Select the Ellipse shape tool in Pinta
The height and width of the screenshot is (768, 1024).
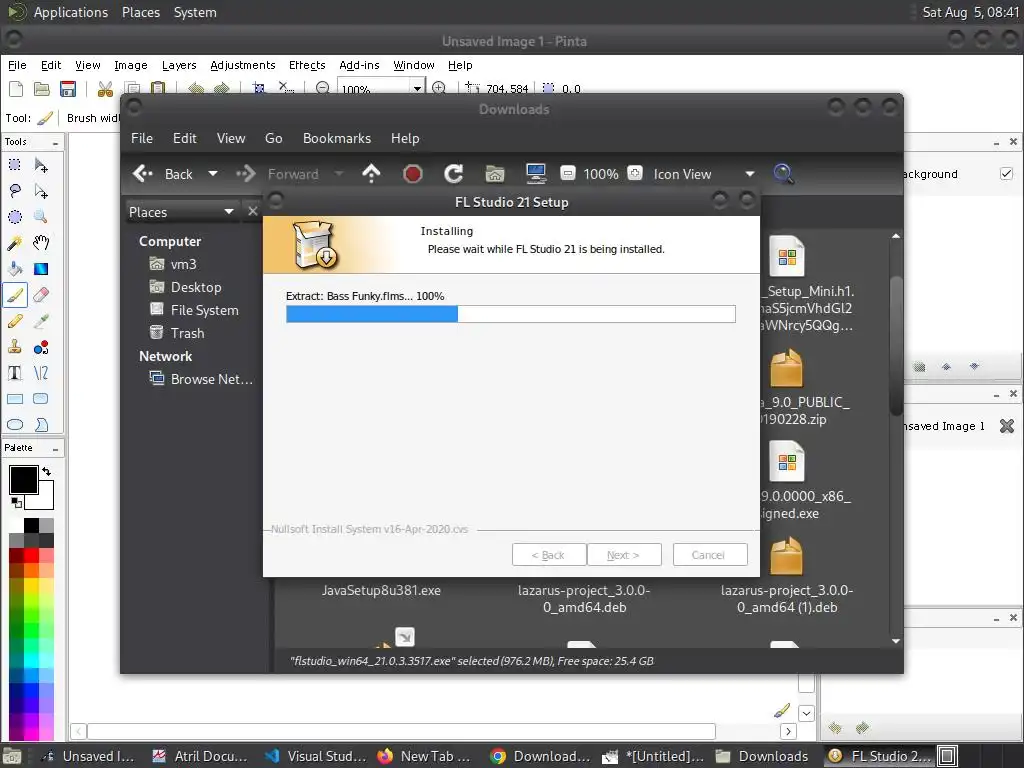click(14, 424)
